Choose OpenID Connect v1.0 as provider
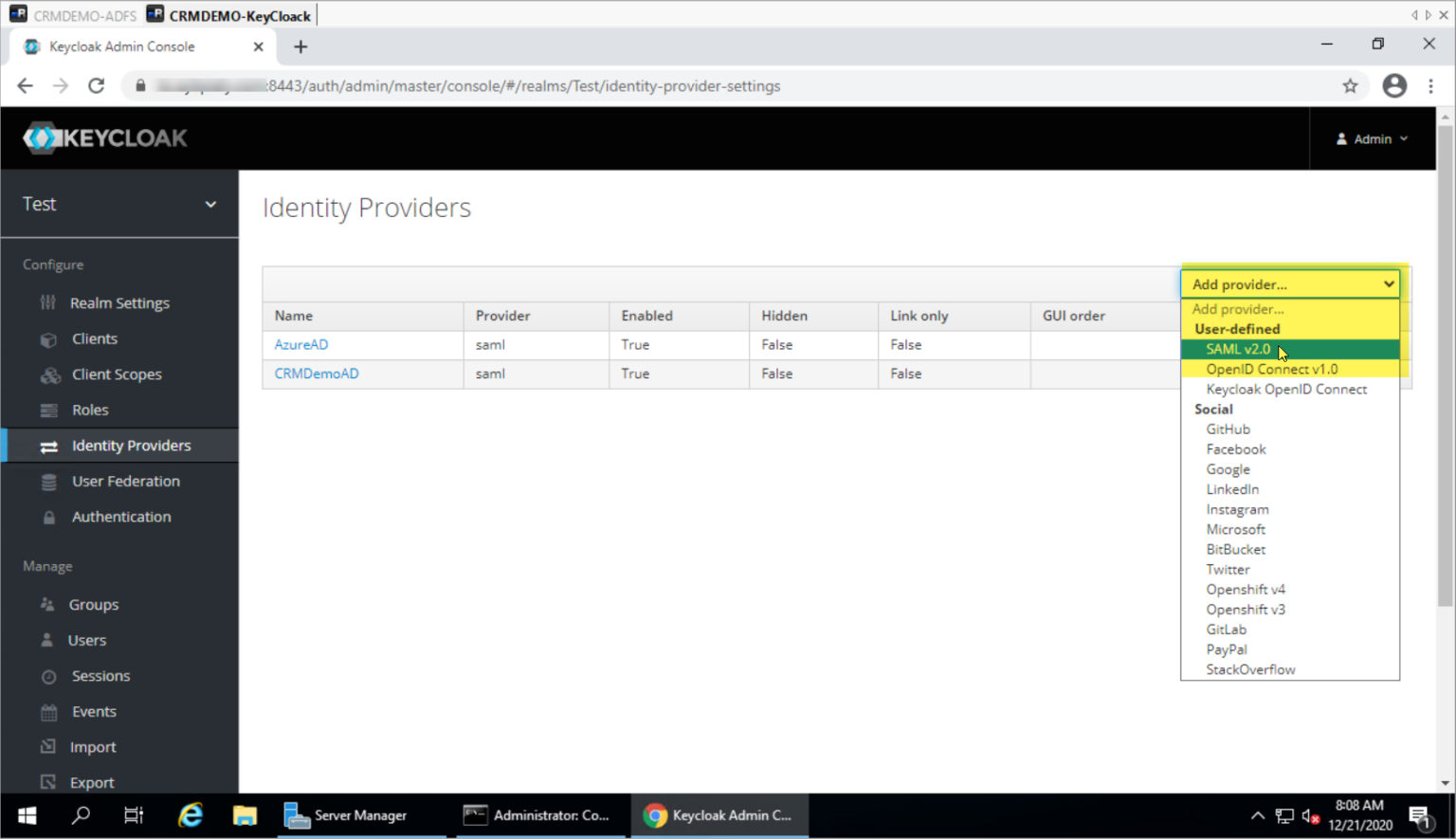Viewport: 1456px width, 839px height. click(1272, 369)
